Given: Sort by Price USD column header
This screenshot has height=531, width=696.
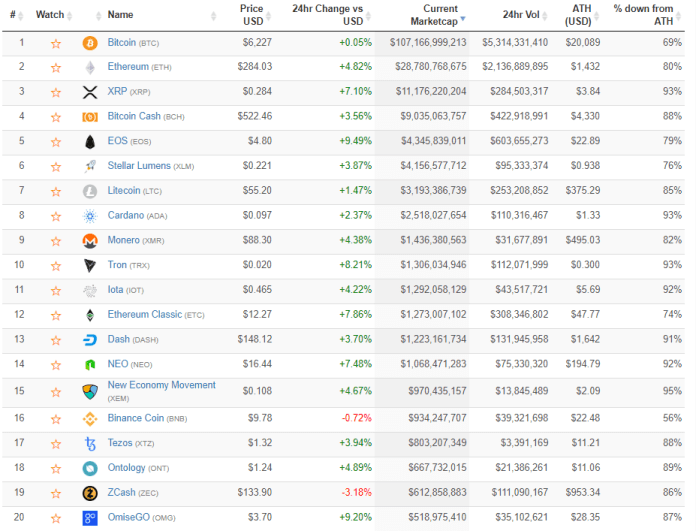Looking at the screenshot, I should [x=254, y=15].
